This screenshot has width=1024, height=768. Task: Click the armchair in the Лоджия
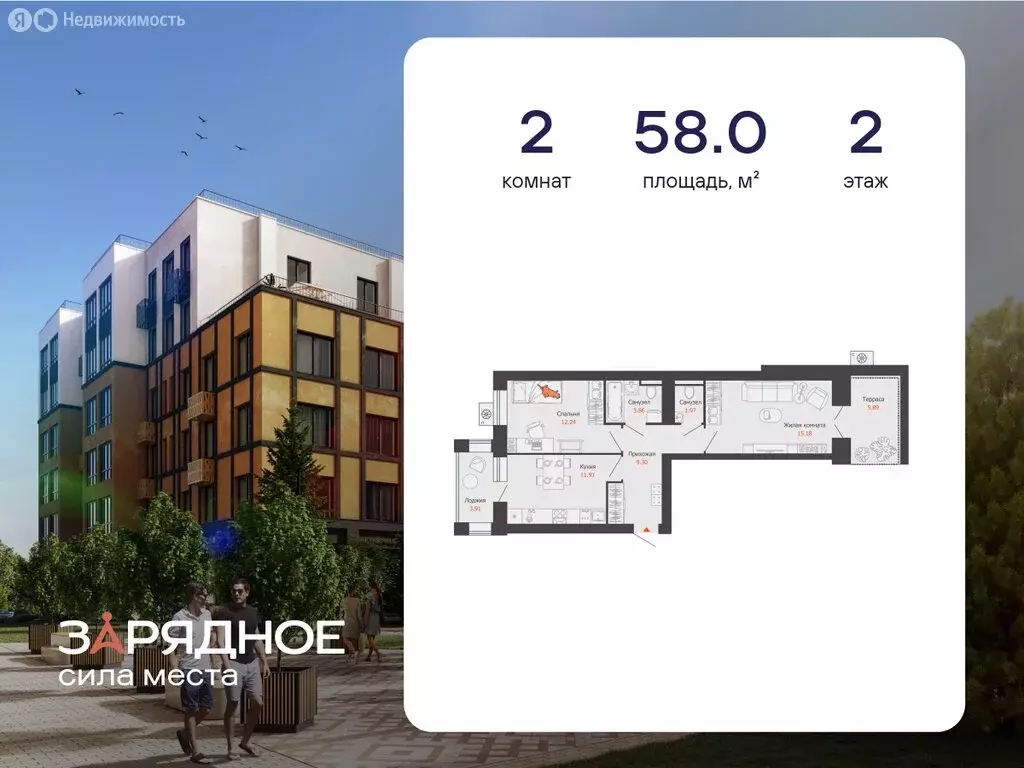(477, 464)
